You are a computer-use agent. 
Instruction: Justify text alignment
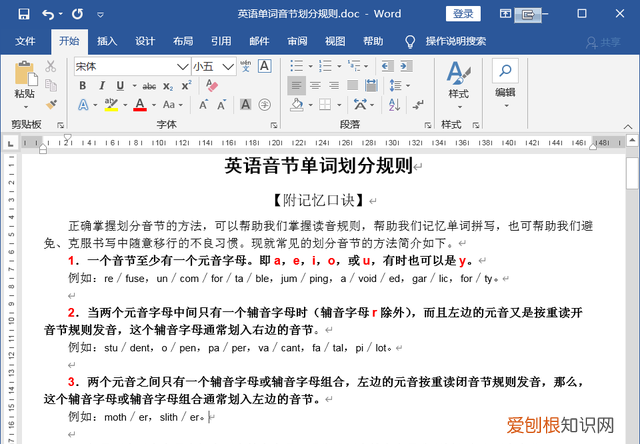353,85
